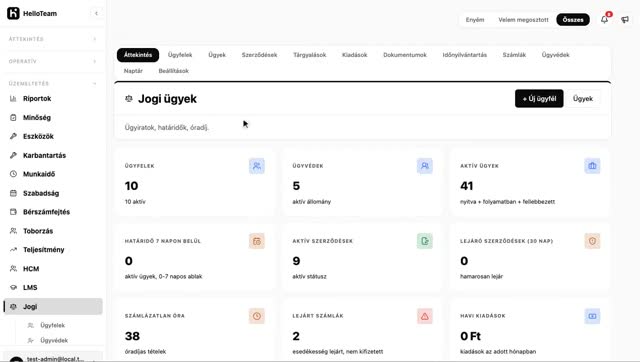
Task: Open Minőség clipboard icon in sidebar
Action: point(13,118)
